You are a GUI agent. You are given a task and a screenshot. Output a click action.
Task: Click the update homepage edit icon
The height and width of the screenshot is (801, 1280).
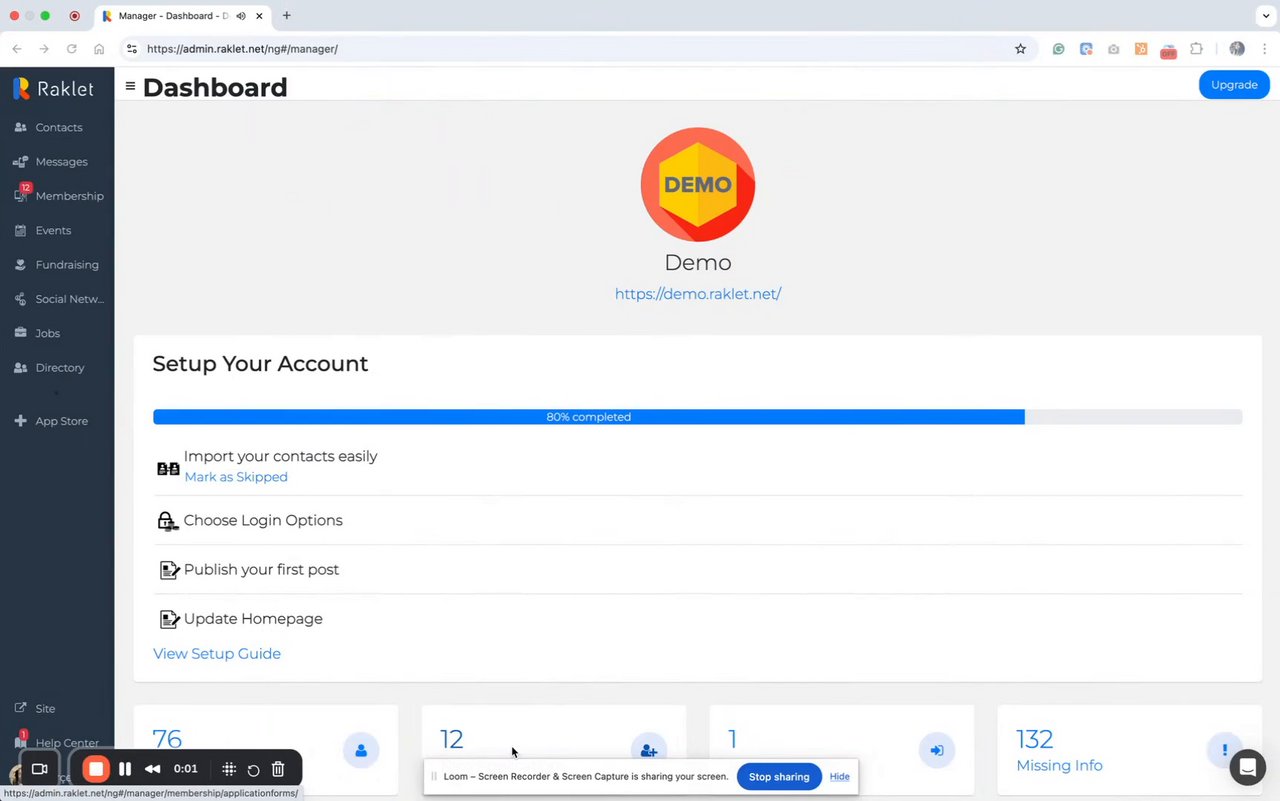click(169, 620)
